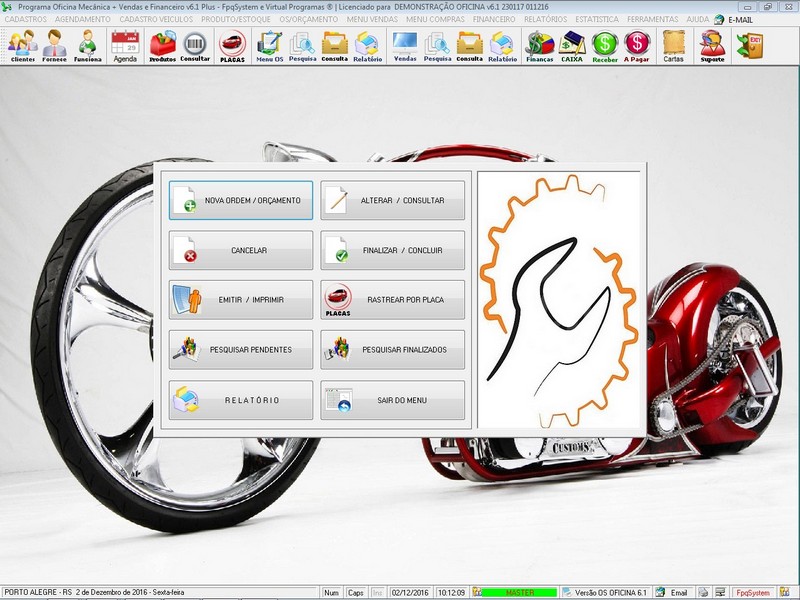
Task: Click the PLACAS red car toolbar icon
Action: pyautogui.click(x=233, y=46)
